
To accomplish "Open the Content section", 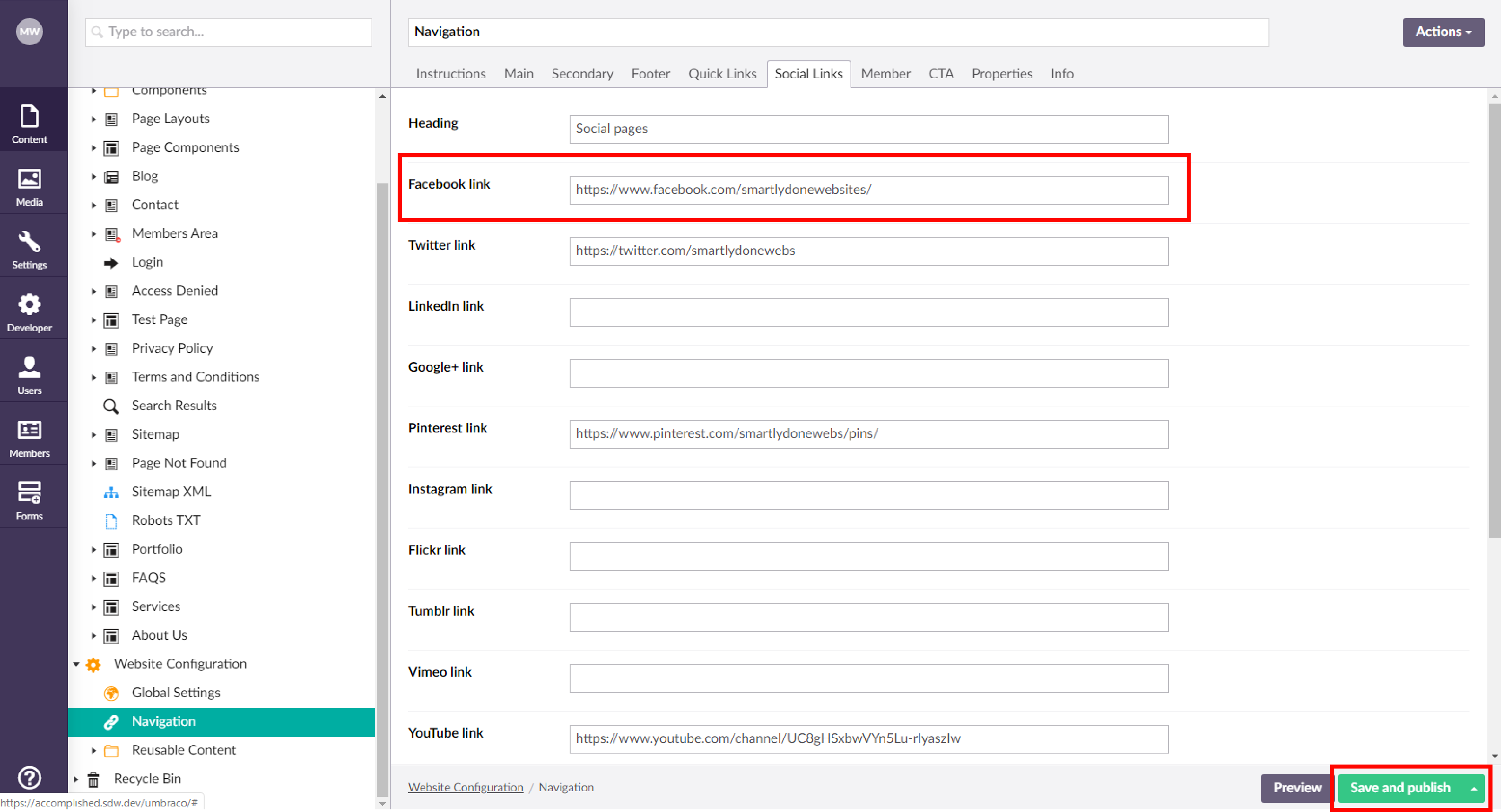I will coord(29,123).
